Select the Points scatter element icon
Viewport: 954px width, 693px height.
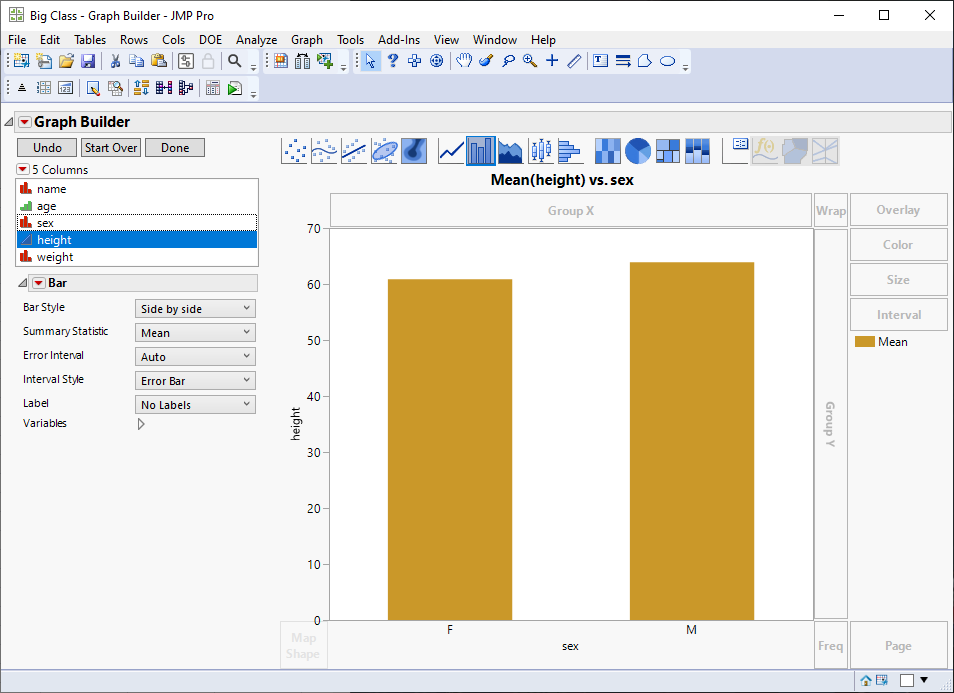295,151
